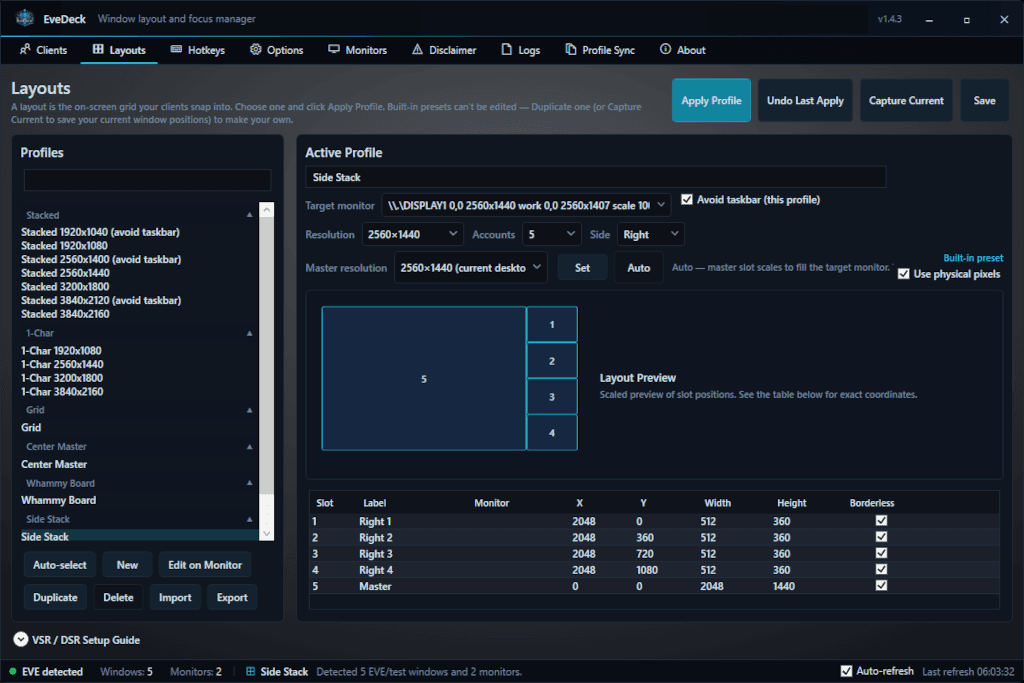Show the Disclaimer tab

(443, 50)
